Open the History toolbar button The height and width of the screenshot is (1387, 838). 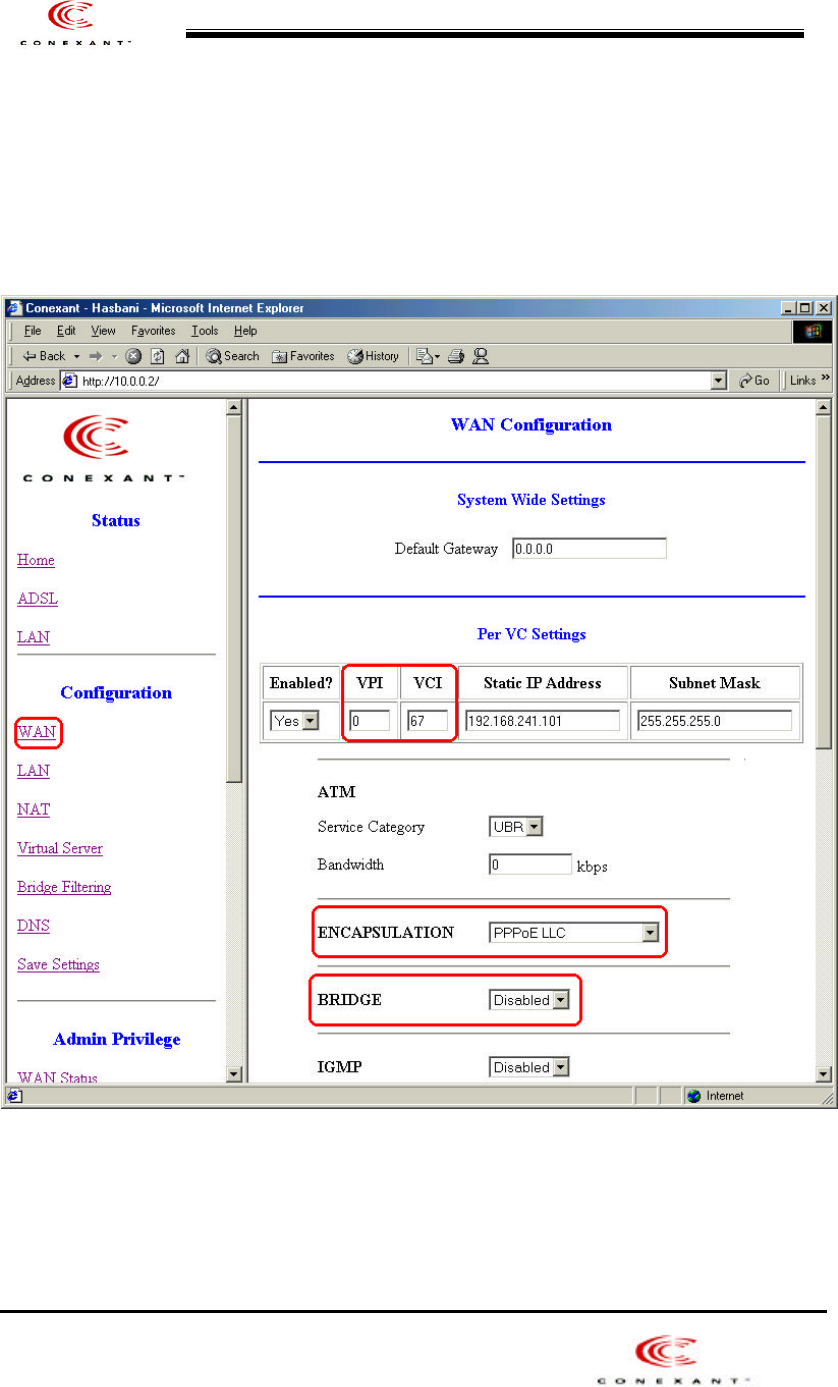click(374, 356)
